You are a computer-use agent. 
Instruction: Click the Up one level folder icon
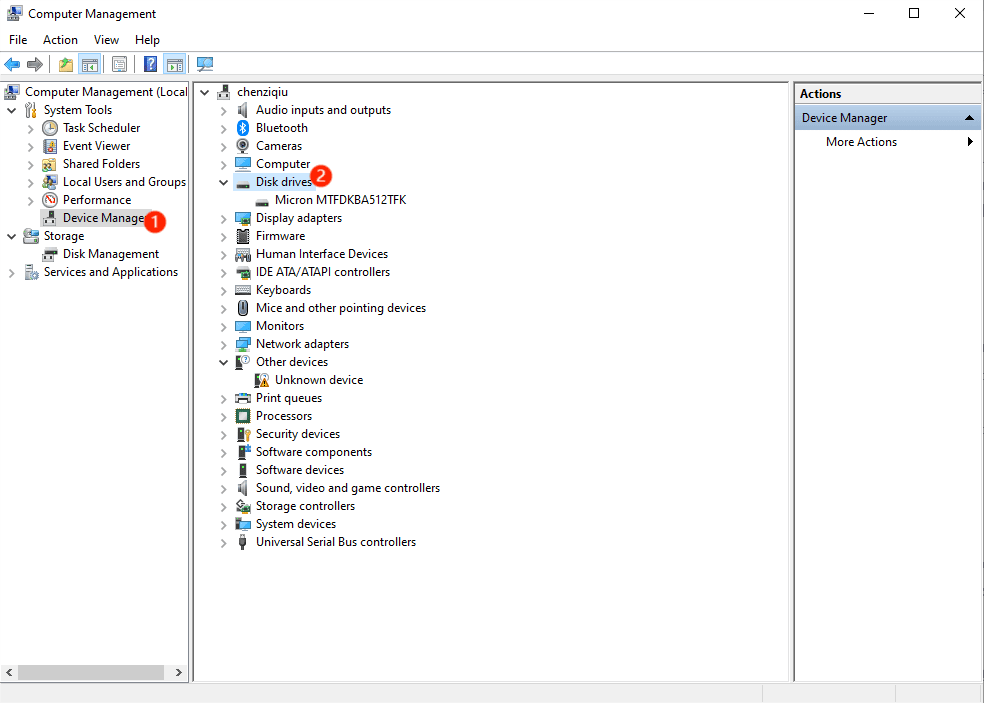pos(66,65)
